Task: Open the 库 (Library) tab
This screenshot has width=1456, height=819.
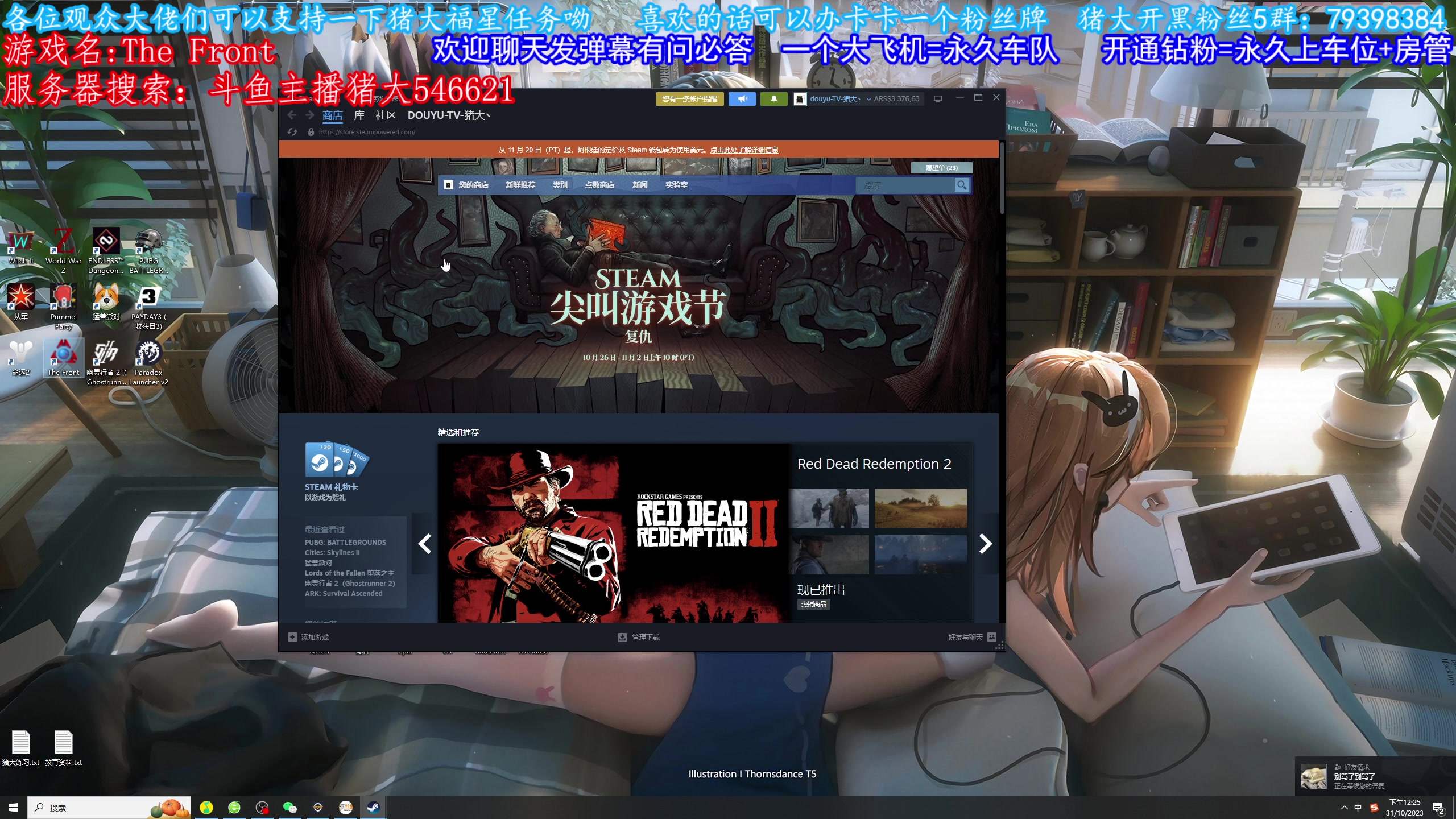Action: point(359,115)
